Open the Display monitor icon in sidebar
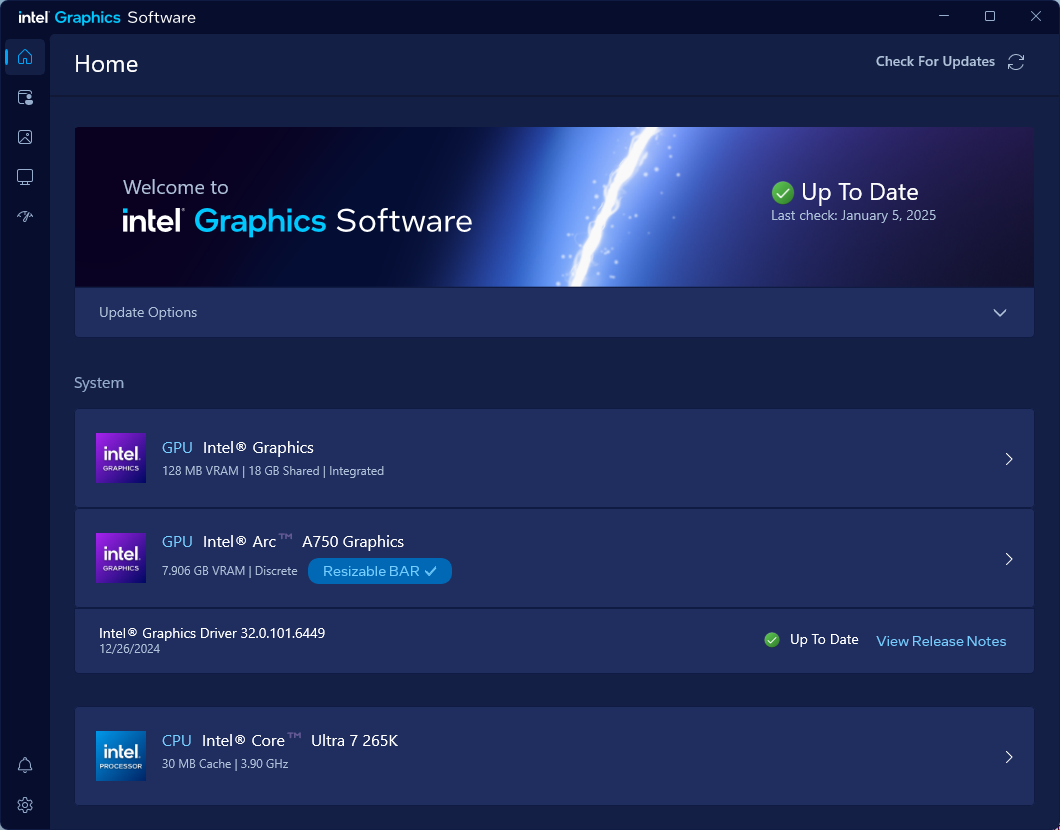The image size is (1060, 830). click(25, 177)
